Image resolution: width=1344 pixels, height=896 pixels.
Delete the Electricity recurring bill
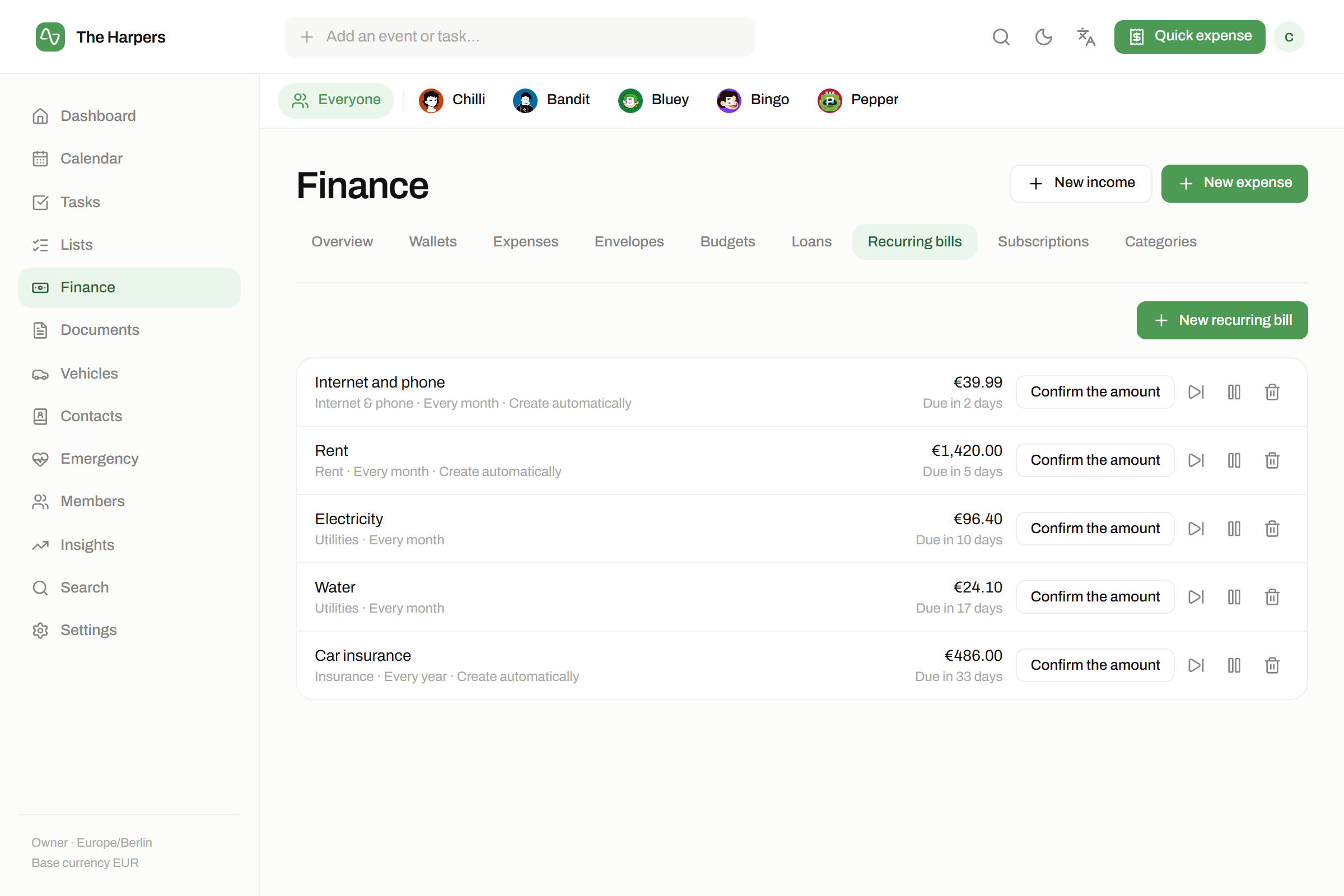point(1272,529)
